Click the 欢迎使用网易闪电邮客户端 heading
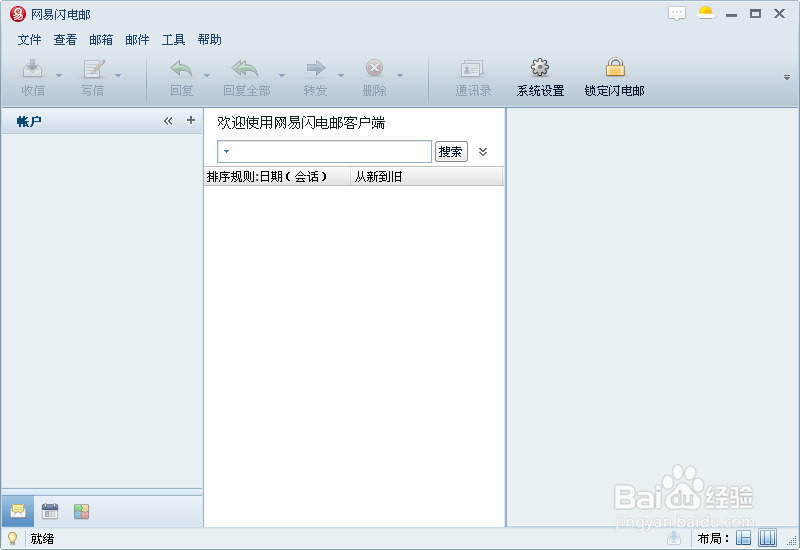 pos(301,123)
